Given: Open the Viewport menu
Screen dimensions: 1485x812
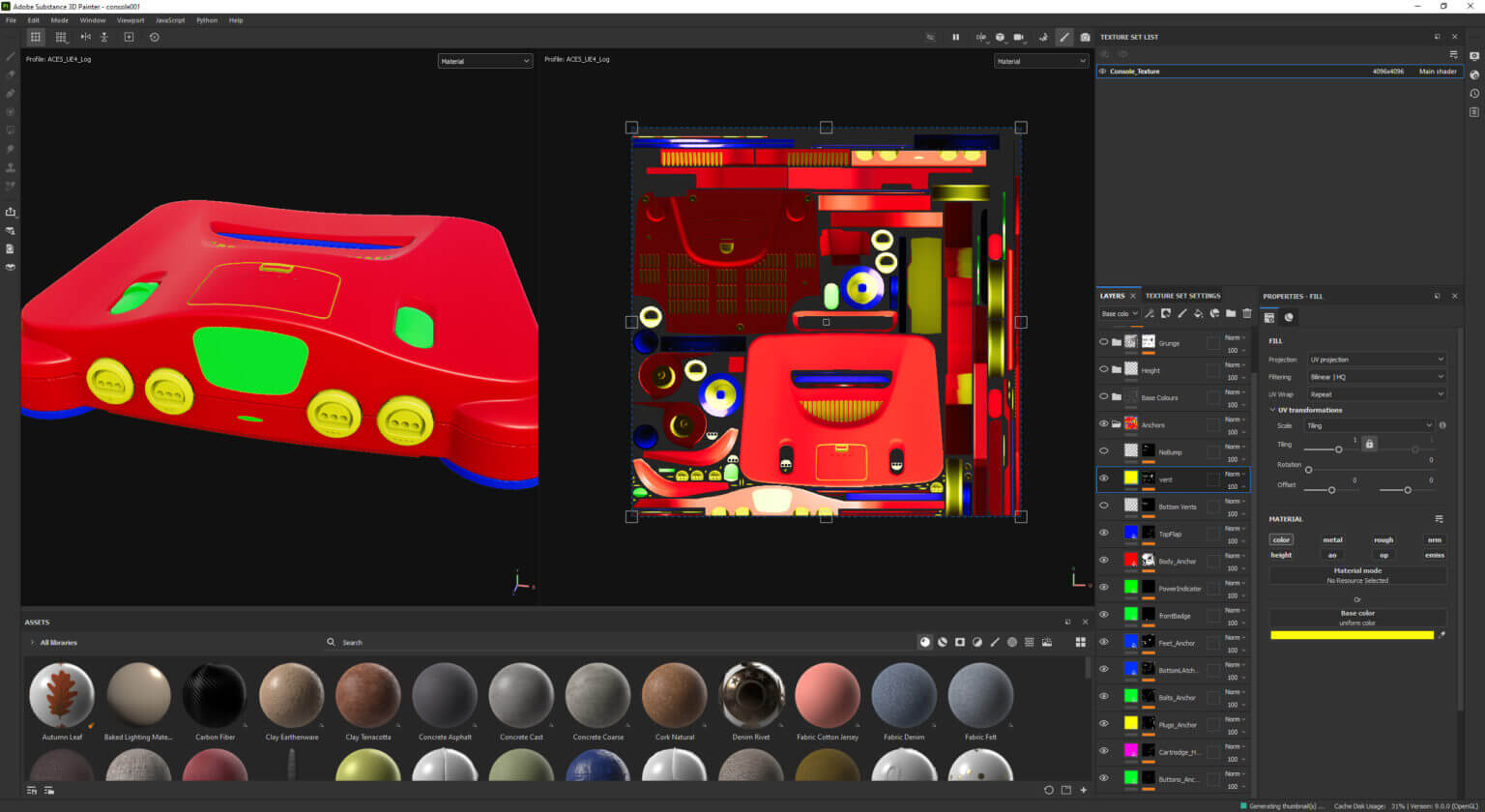Looking at the screenshot, I should point(131,19).
